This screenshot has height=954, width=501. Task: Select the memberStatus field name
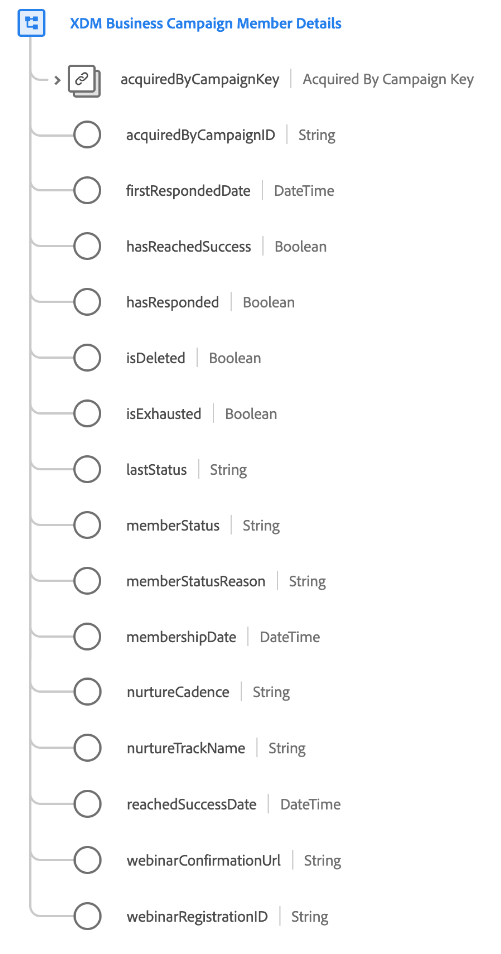(173, 526)
